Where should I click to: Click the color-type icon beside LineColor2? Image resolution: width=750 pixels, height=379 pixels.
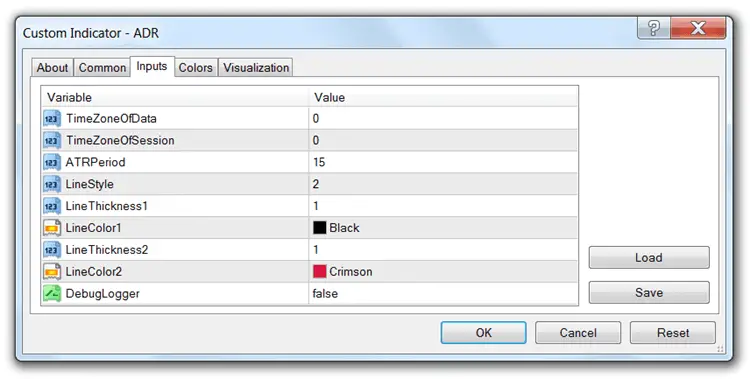pos(52,272)
